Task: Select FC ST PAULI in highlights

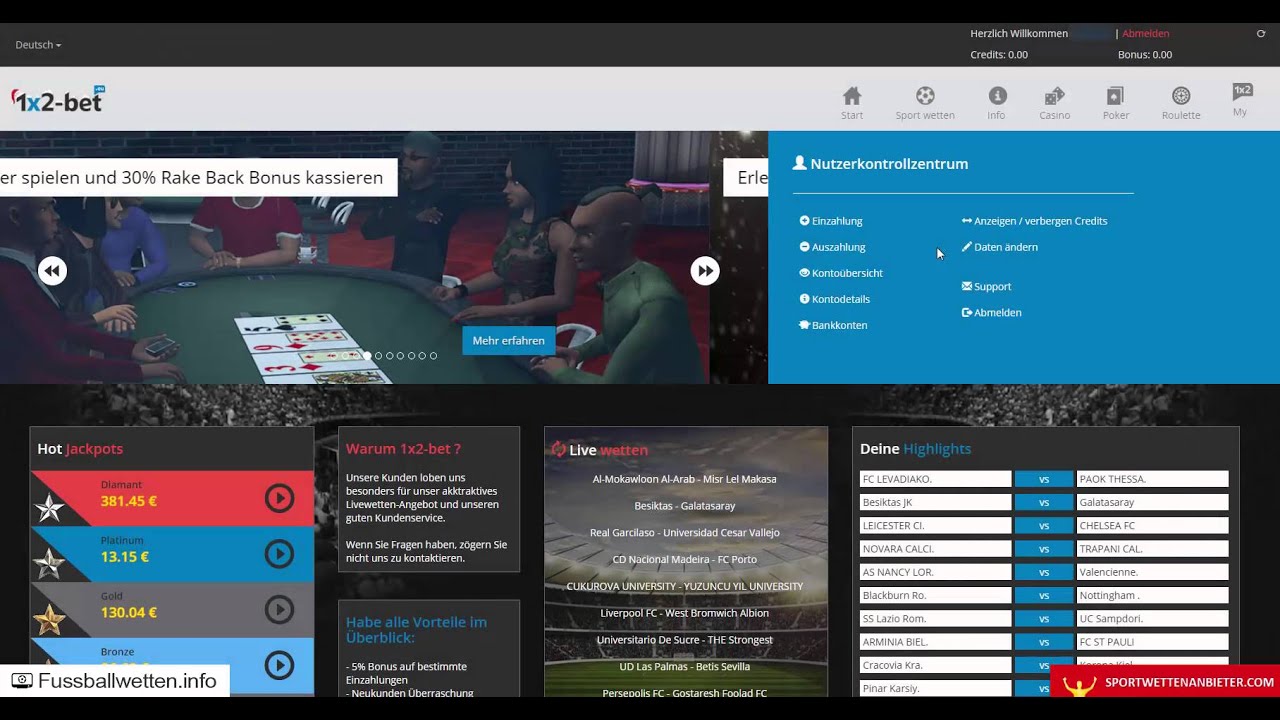Action: pos(1152,642)
